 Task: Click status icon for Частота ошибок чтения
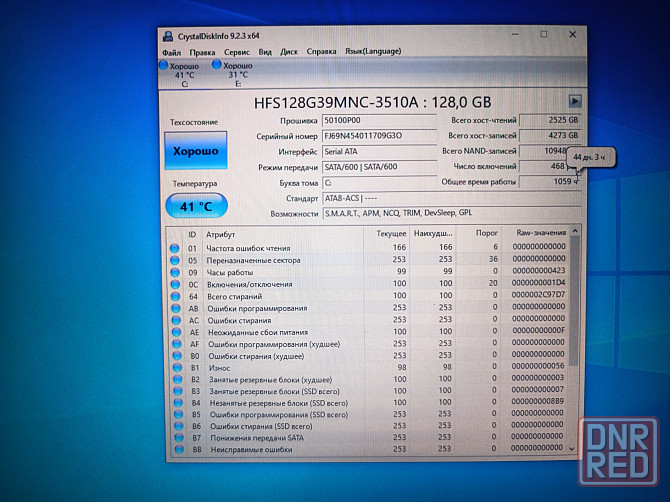(x=174, y=248)
